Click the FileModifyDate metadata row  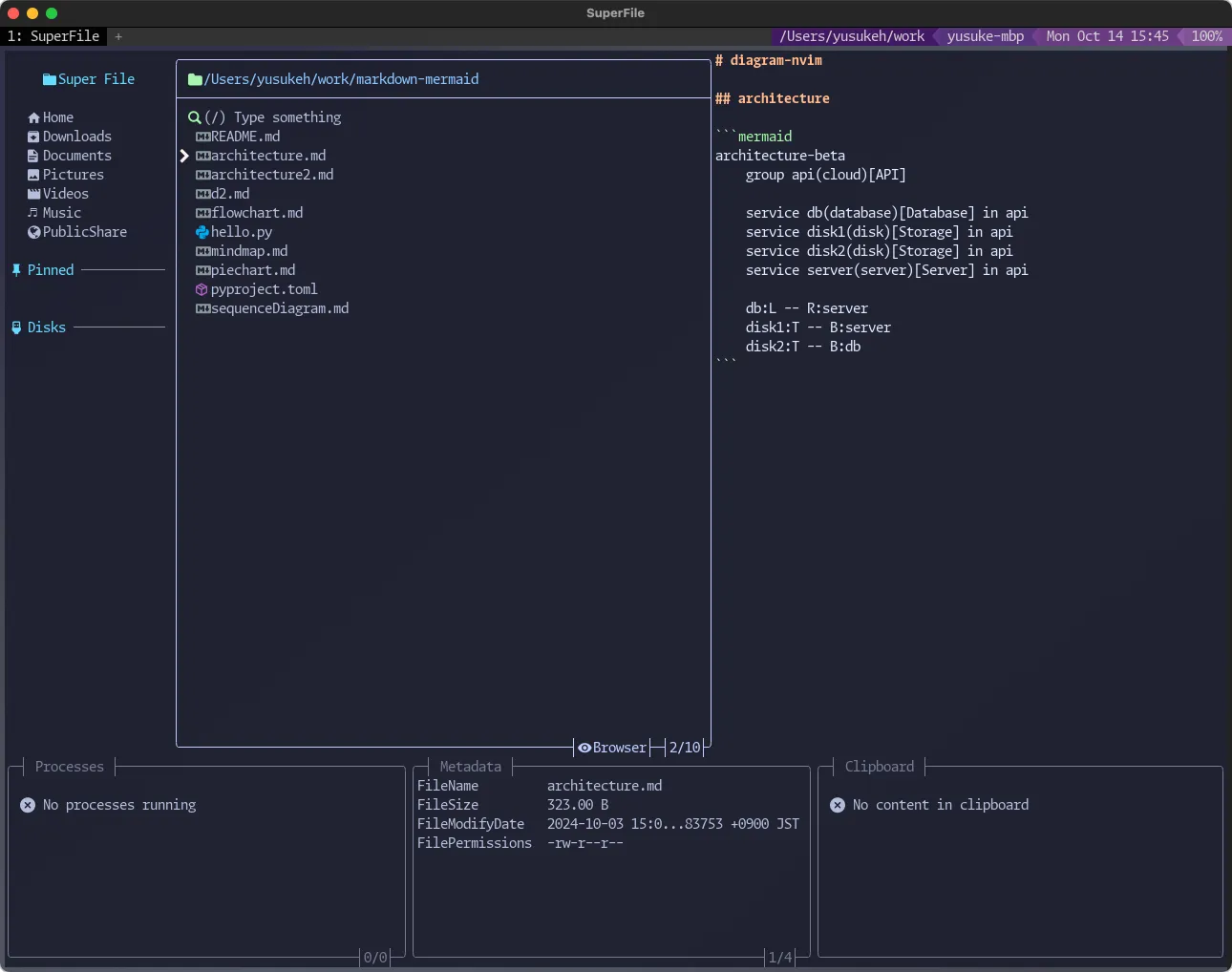point(608,824)
